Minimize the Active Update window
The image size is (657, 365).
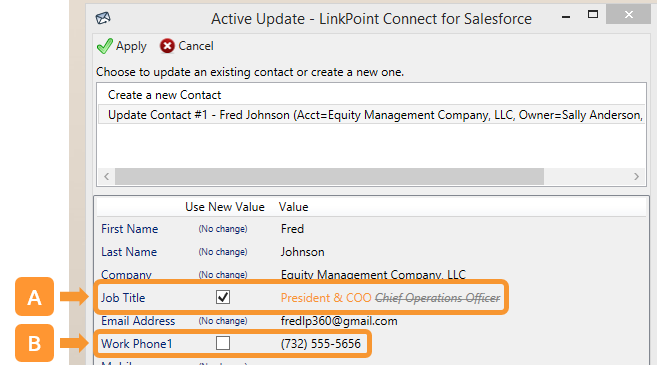click(566, 16)
